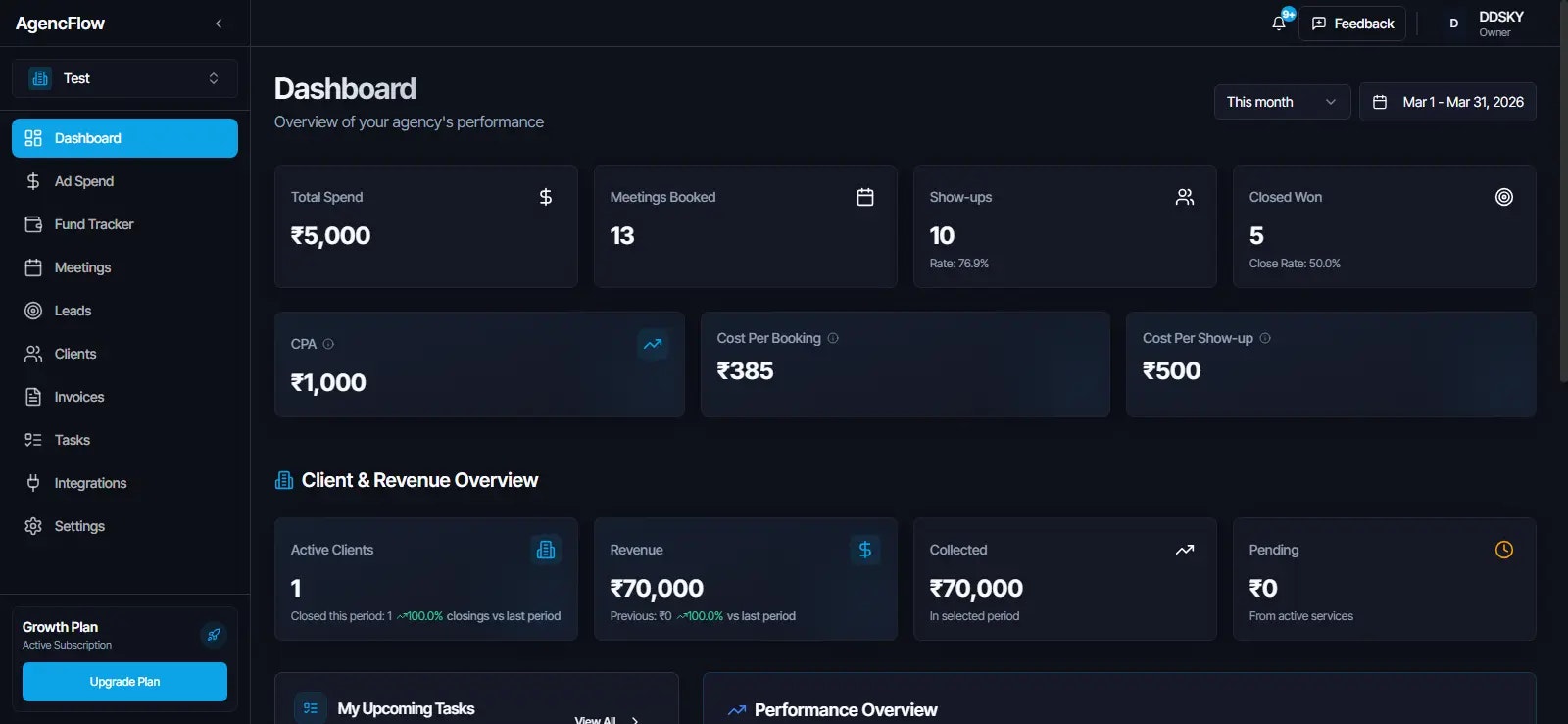Click the Clients people icon in sidebar
The width and height of the screenshot is (1568, 724).
click(33, 354)
